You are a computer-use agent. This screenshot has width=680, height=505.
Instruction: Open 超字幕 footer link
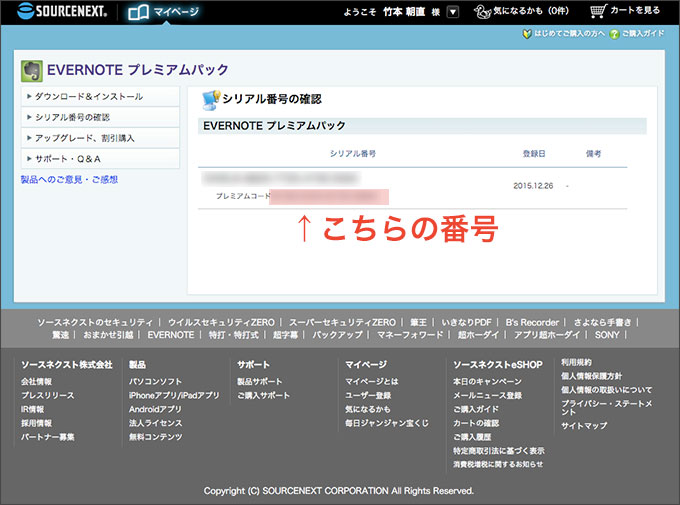coord(285,335)
